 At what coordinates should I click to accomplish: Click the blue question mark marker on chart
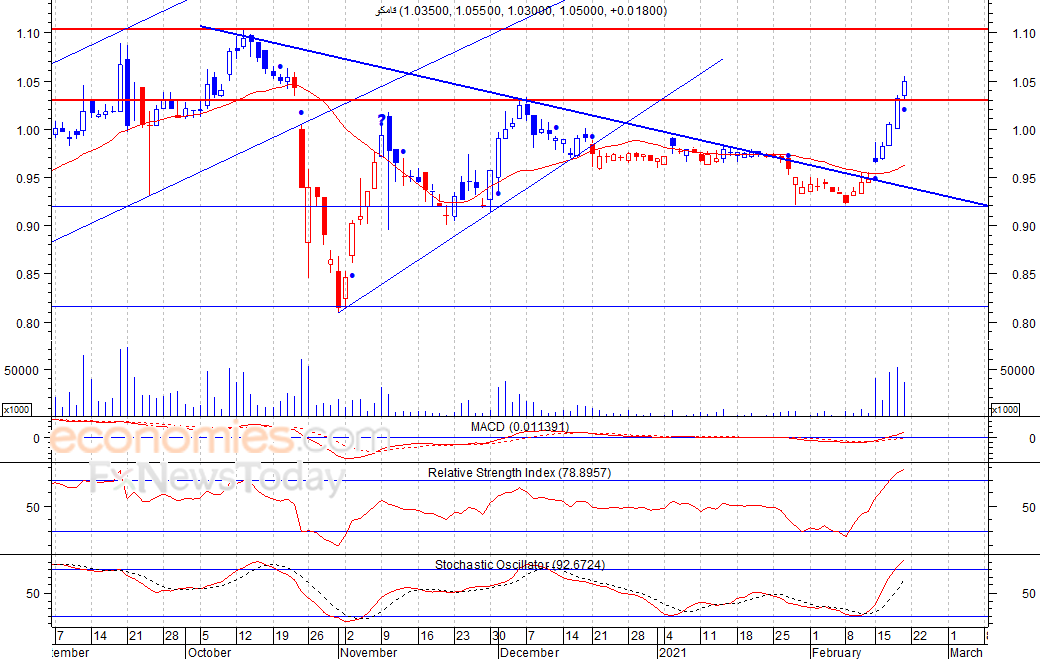point(381,121)
